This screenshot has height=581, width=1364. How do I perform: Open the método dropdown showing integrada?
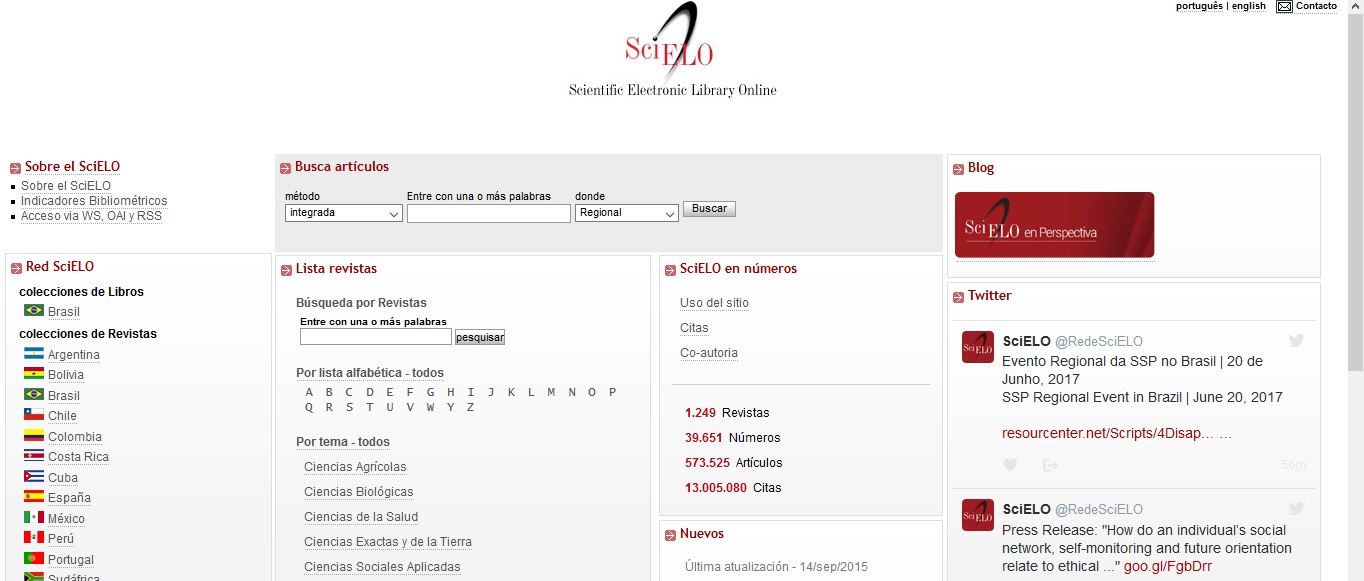[x=344, y=213]
